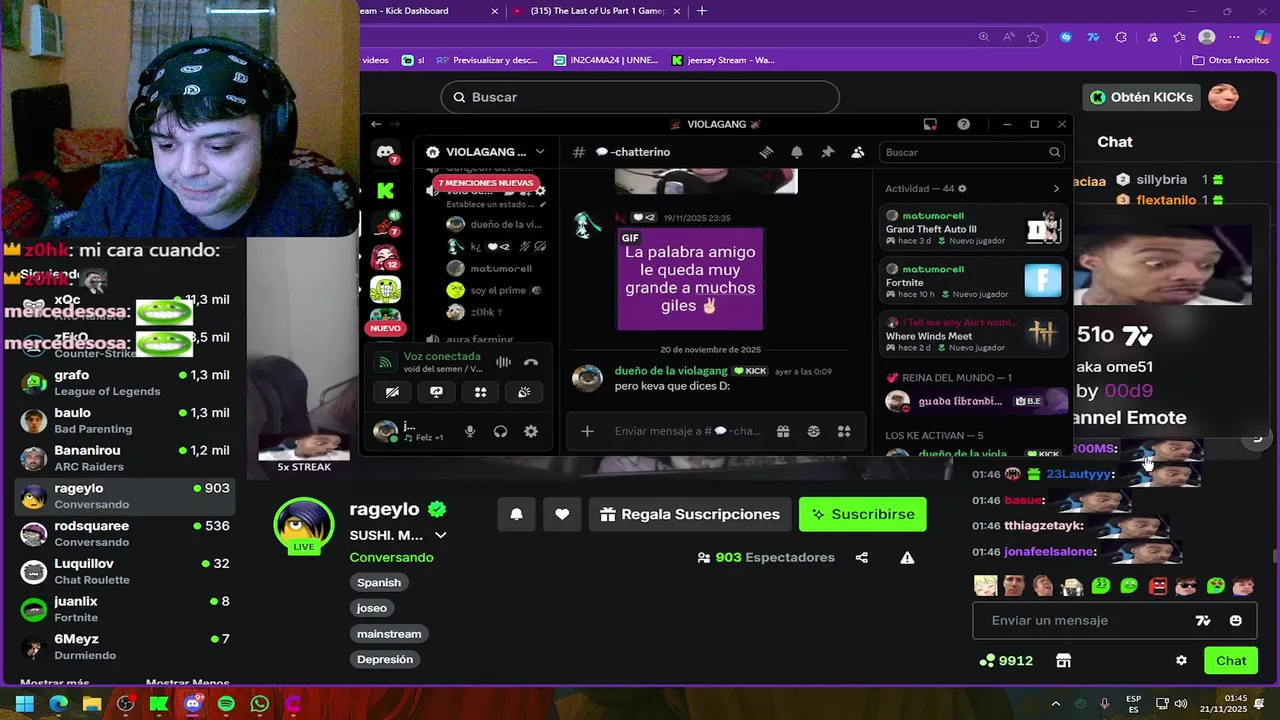Open Discord direct messages home icon
This screenshot has width=1280, height=720.
(x=385, y=153)
